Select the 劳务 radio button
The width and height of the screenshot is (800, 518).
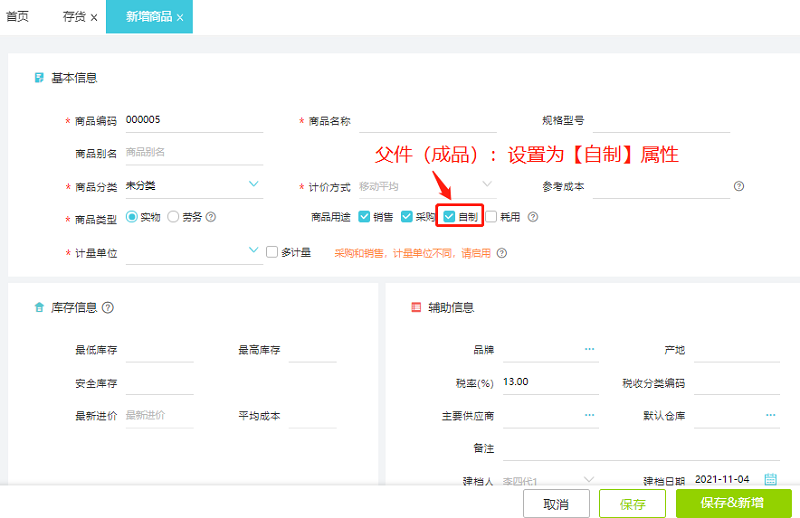click(173, 217)
